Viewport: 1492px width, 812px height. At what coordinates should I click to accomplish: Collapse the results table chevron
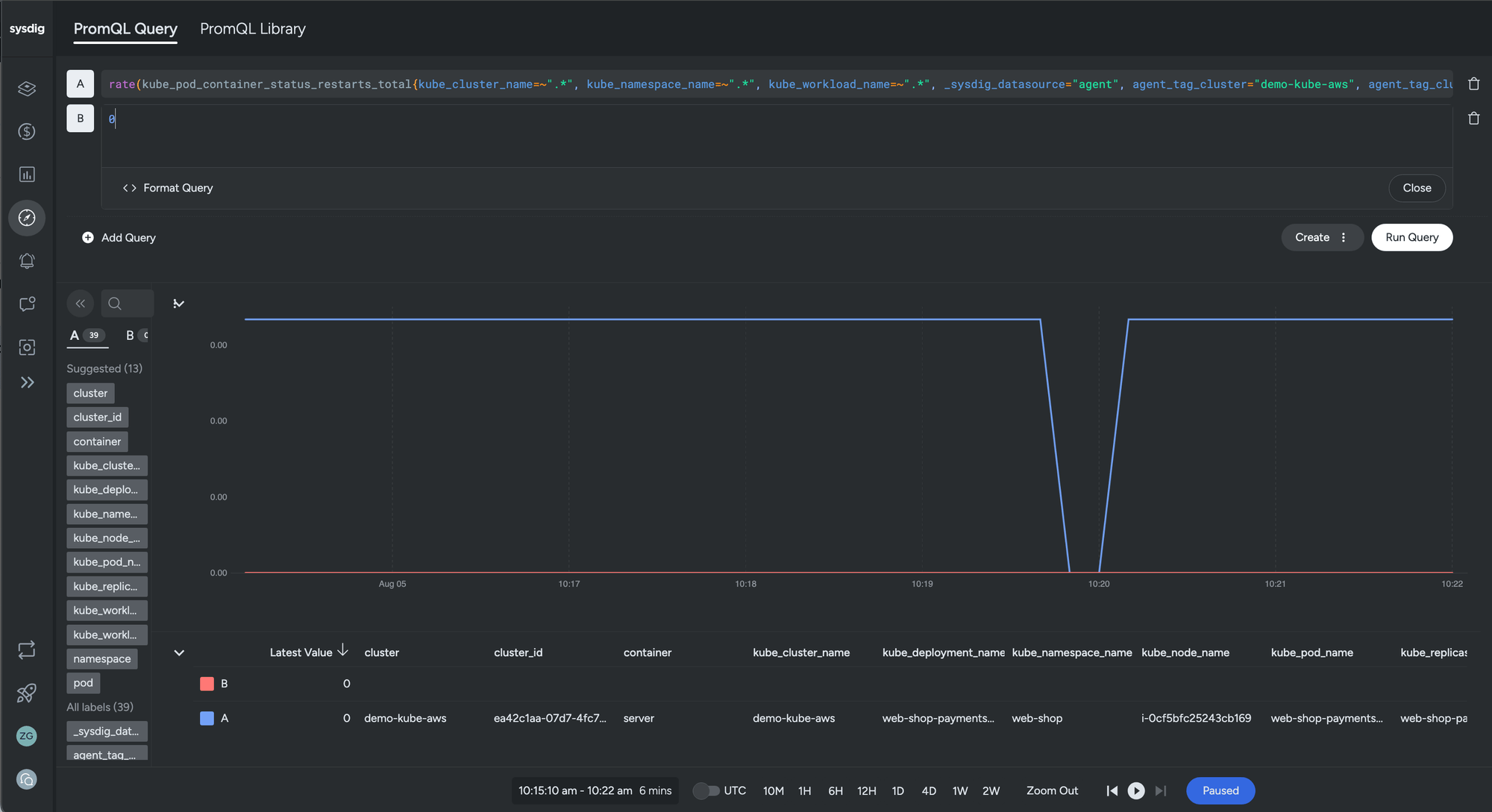179,652
